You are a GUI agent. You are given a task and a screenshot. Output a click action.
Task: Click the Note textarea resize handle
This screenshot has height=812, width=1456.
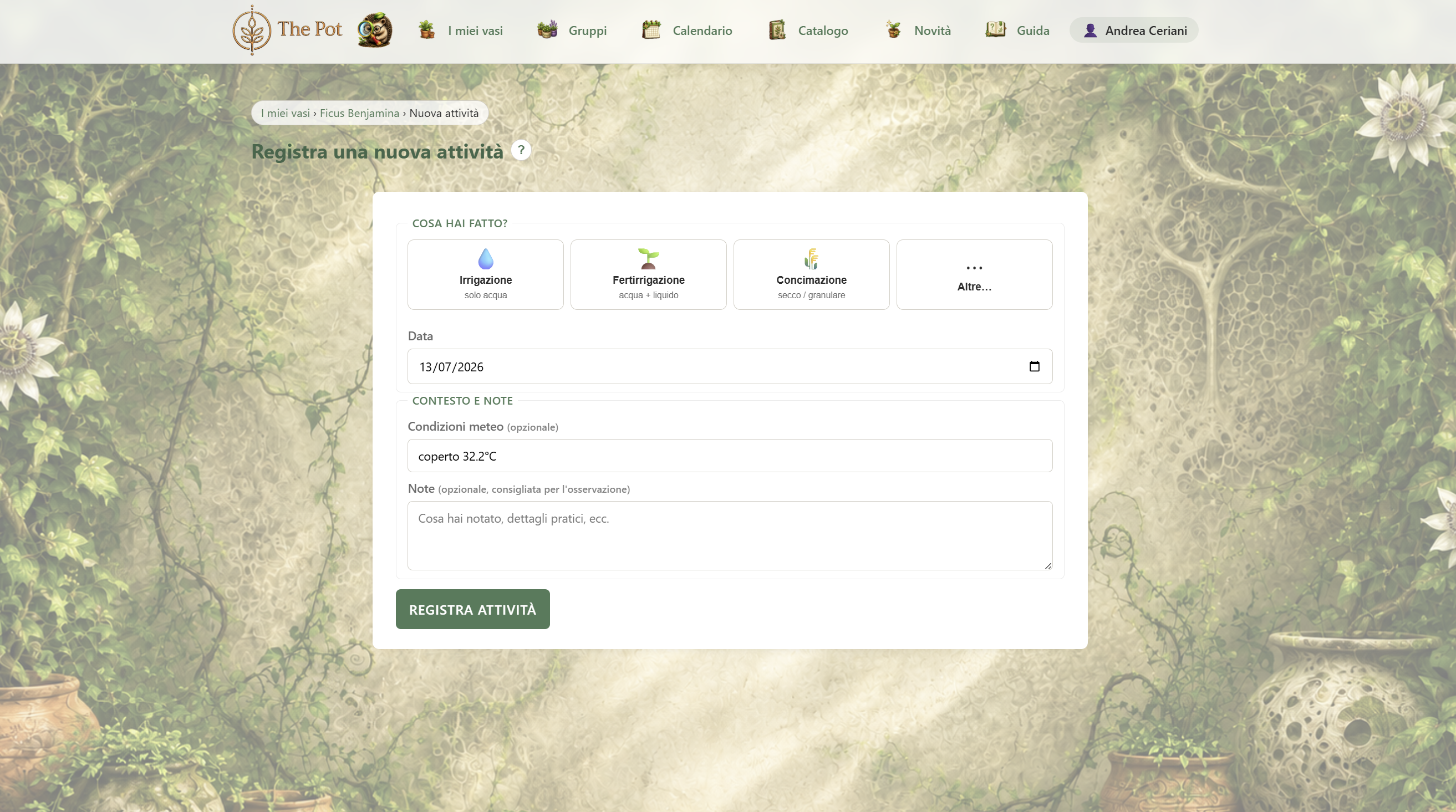(1048, 566)
